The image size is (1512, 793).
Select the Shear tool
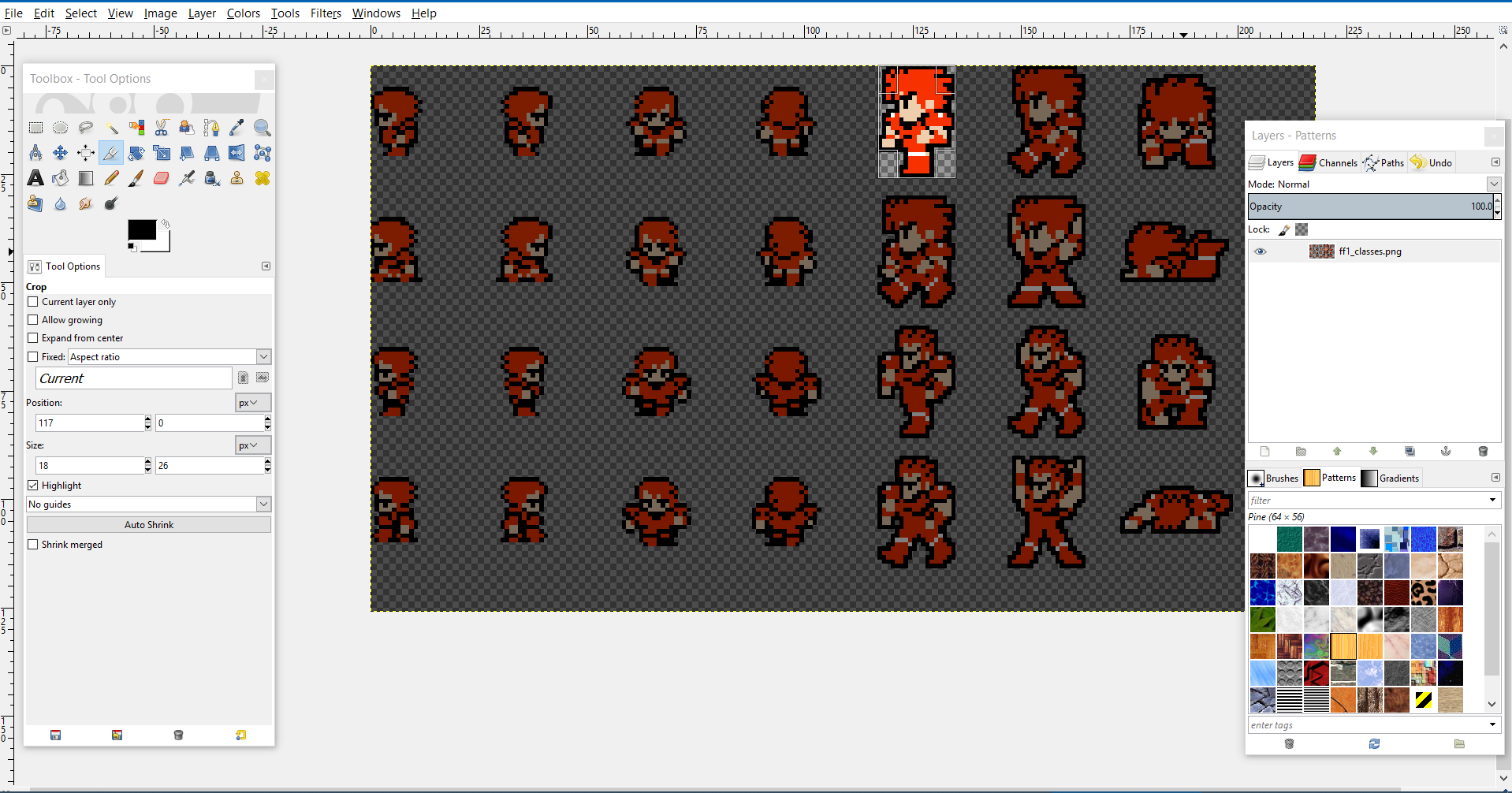187,153
